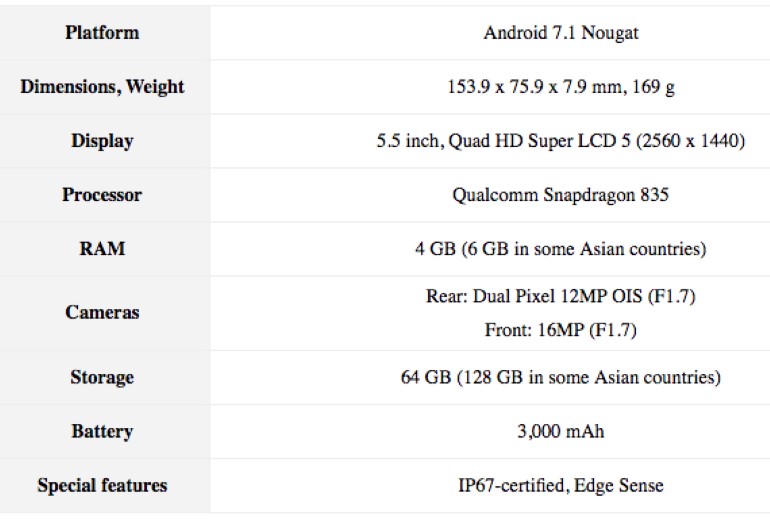The width and height of the screenshot is (770, 519).
Task: Click the Cameras row label
Action: [x=102, y=312]
